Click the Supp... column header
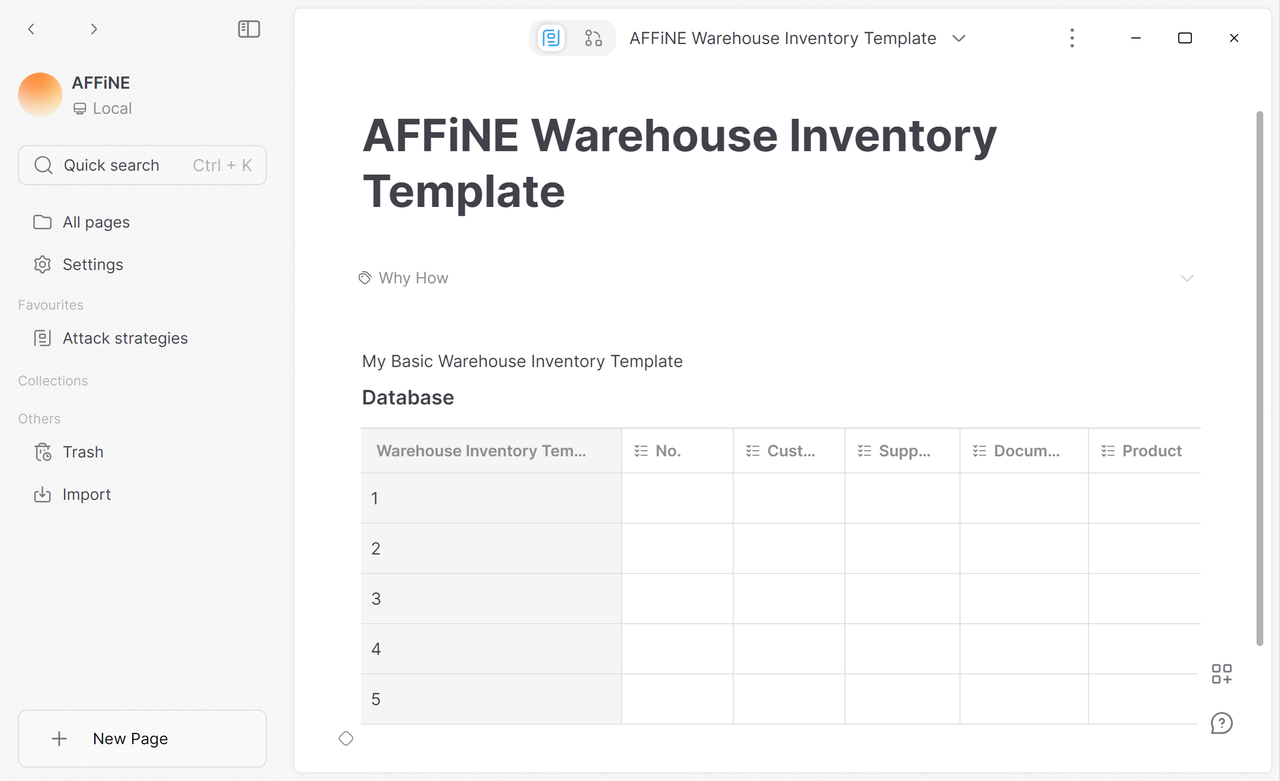The width and height of the screenshot is (1280, 781). click(x=902, y=451)
